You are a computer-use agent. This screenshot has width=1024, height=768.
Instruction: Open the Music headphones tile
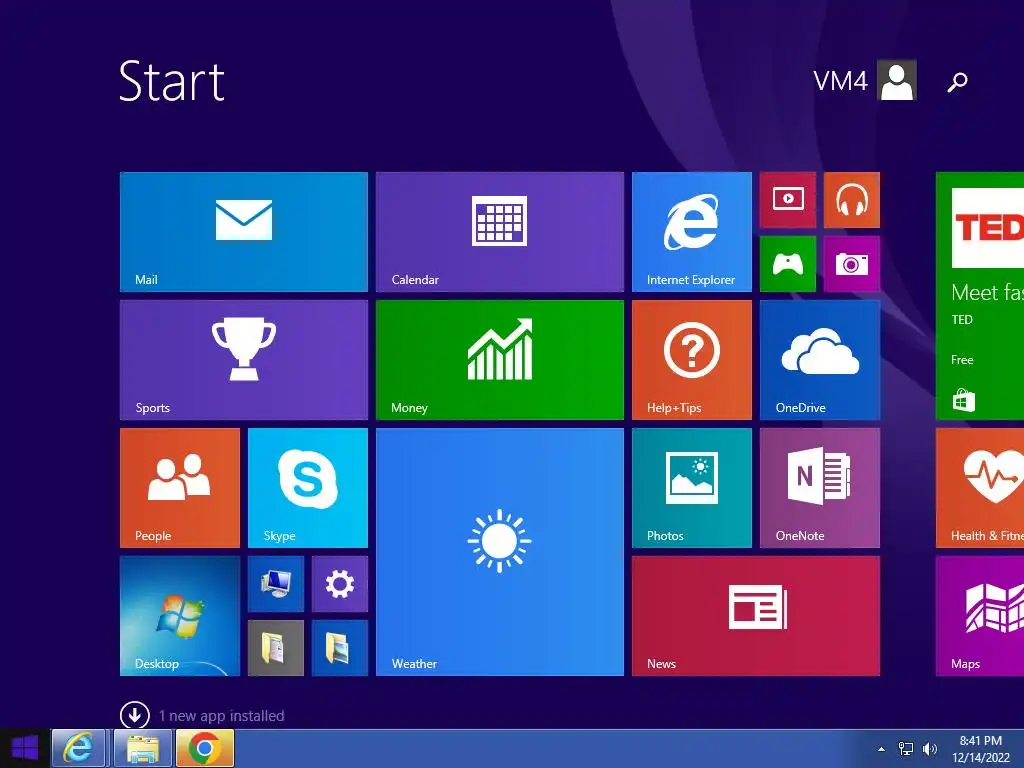(852, 200)
